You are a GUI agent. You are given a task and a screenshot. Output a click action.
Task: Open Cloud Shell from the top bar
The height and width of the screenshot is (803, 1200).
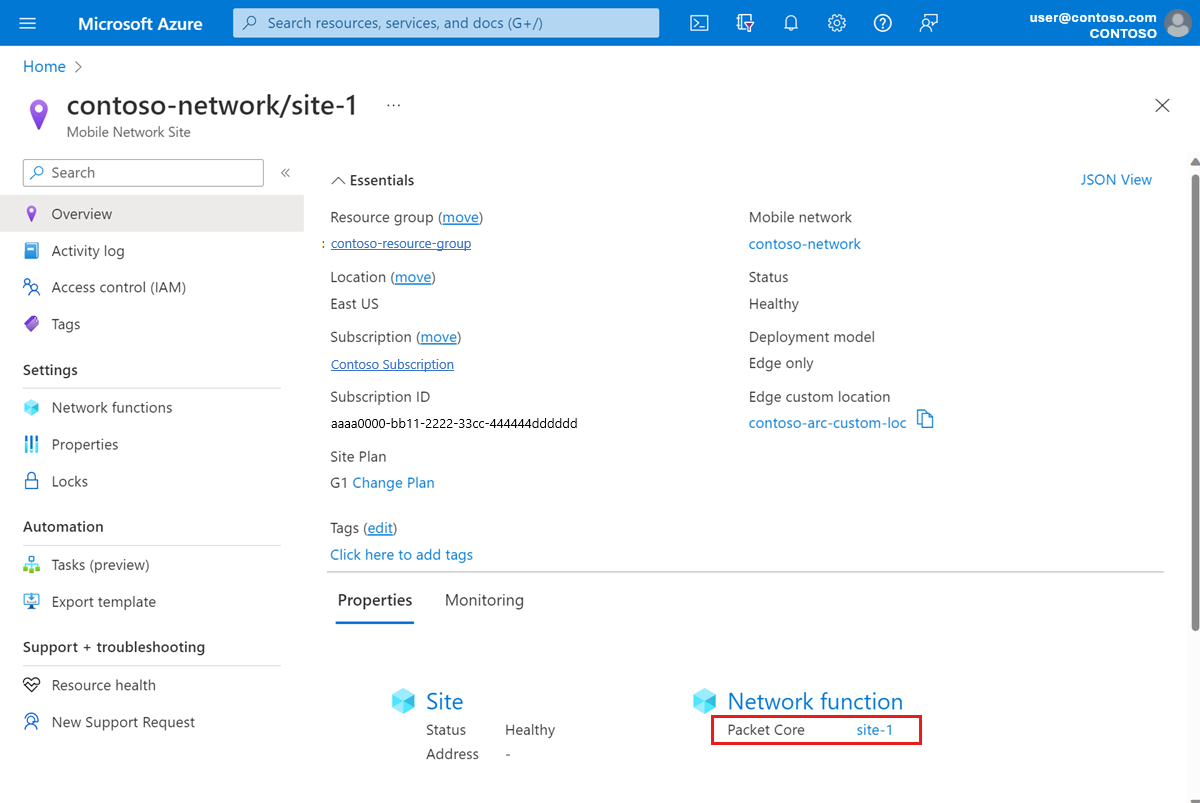(x=699, y=22)
